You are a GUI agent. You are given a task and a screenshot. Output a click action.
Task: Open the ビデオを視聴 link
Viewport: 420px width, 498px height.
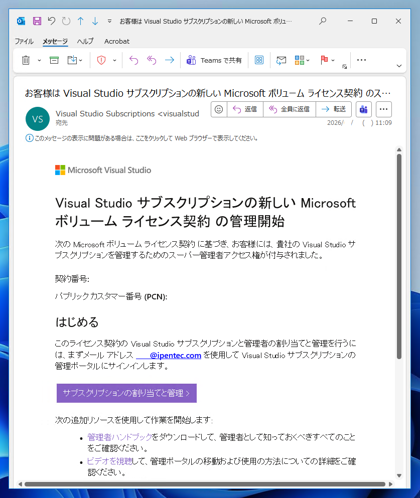coord(109,461)
